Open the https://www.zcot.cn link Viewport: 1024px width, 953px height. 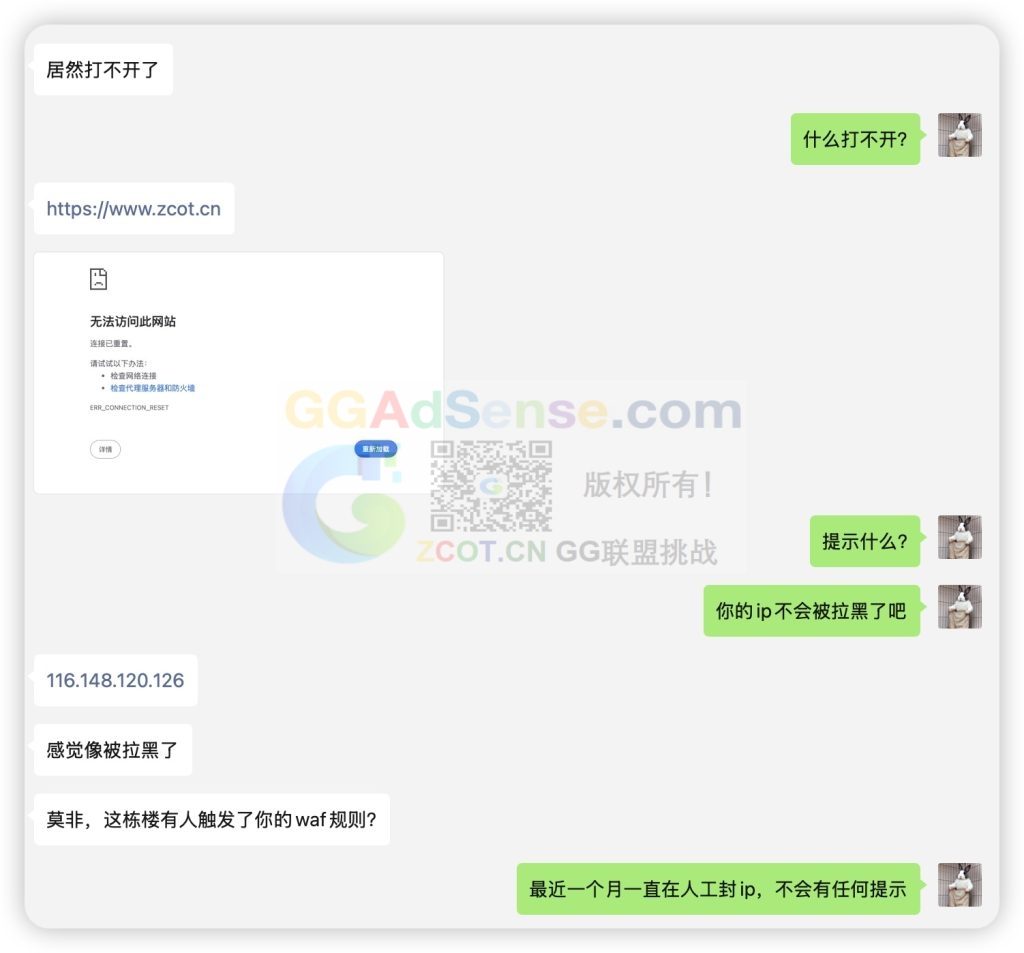click(x=133, y=209)
